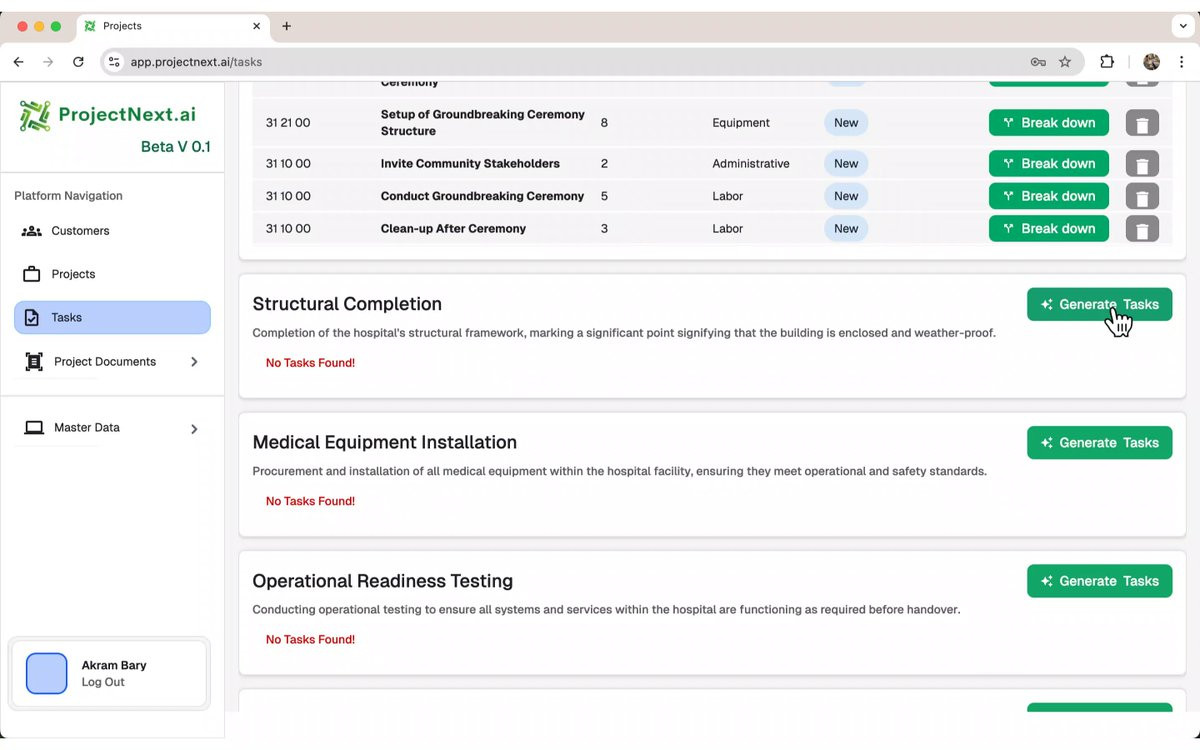Open the Chrome profile avatar
The width and height of the screenshot is (1200, 750).
(1152, 62)
